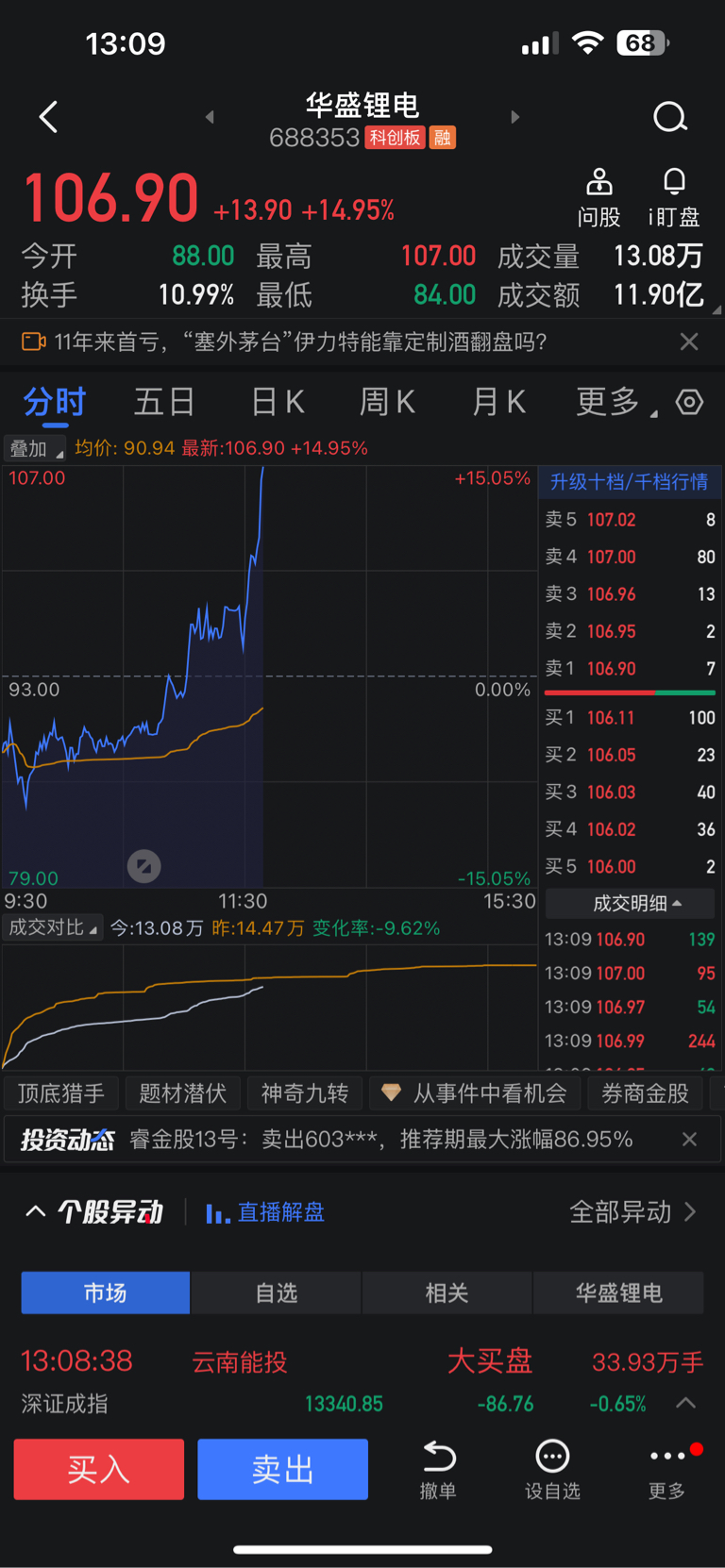Tap the 13:09 107.00 95 trade row
This screenshot has width=725, height=1568.
pos(630,974)
